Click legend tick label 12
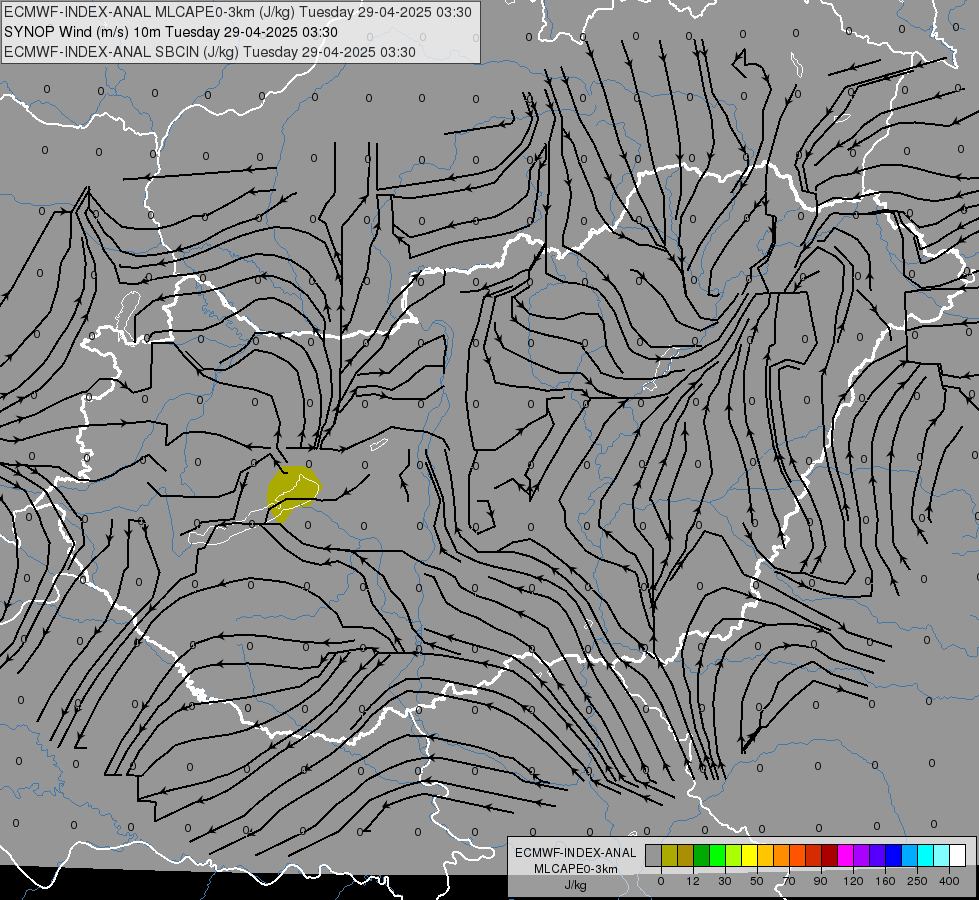Screen dimensions: 979x900 693,881
